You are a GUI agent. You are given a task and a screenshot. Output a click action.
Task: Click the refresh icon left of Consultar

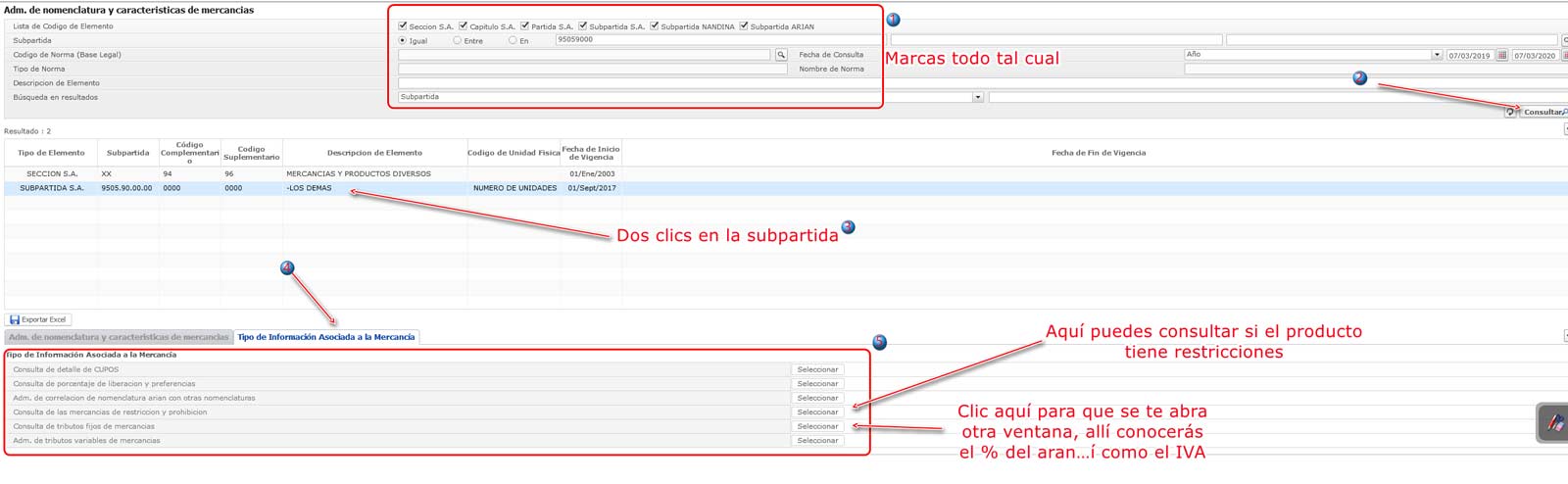[x=1509, y=112]
